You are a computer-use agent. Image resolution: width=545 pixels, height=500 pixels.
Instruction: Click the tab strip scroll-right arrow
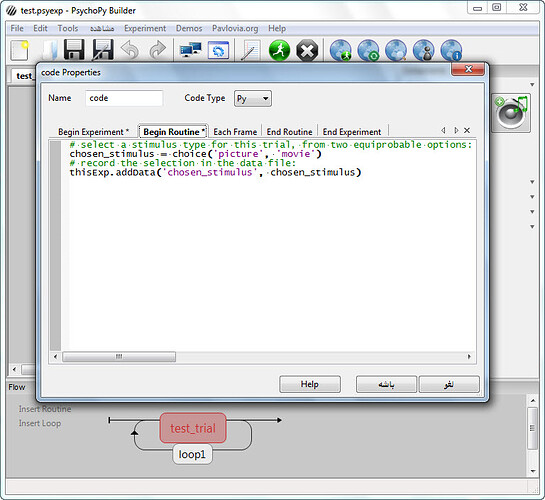click(456, 131)
